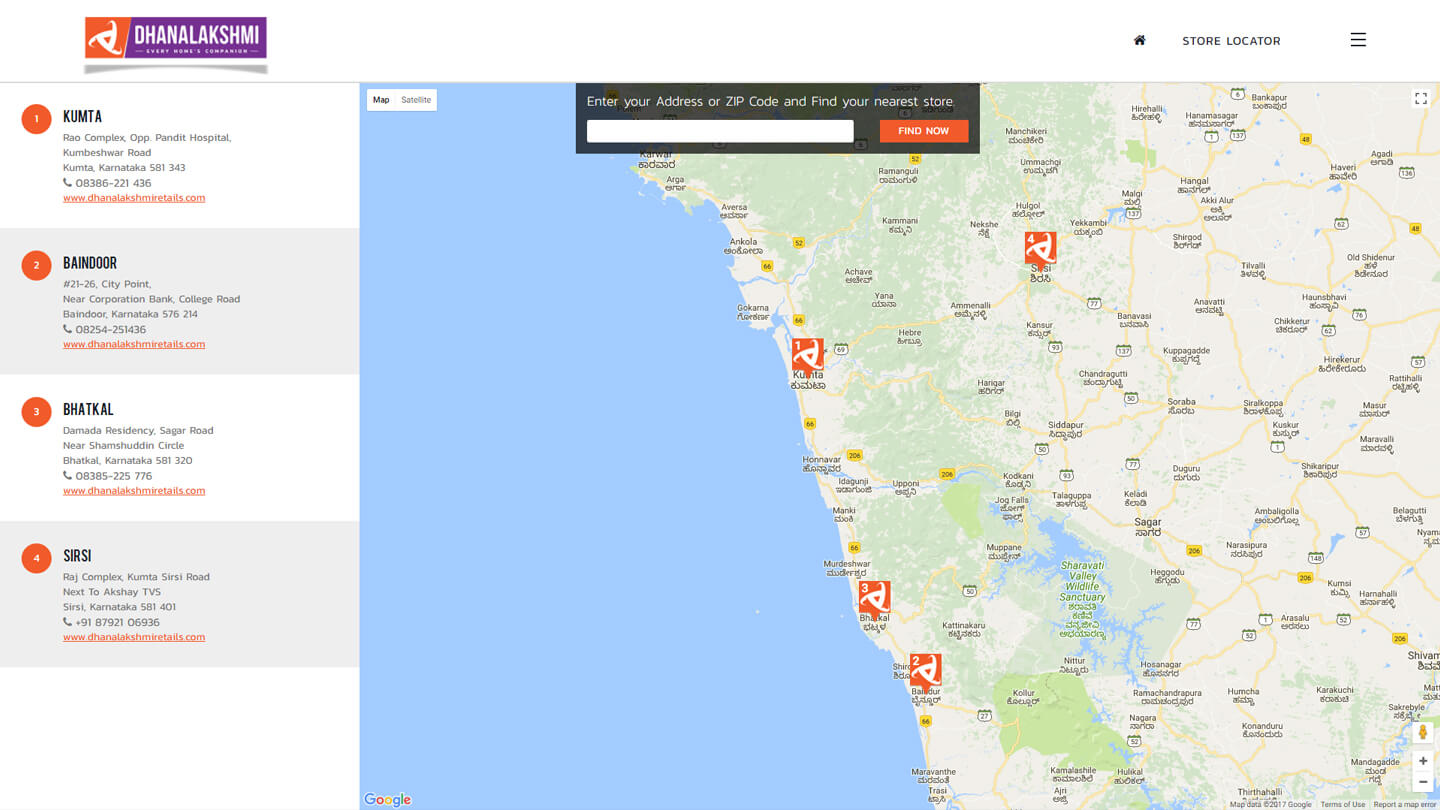The height and width of the screenshot is (810, 1440).
Task: Select the Baindoor store listing
Action: 90,264
